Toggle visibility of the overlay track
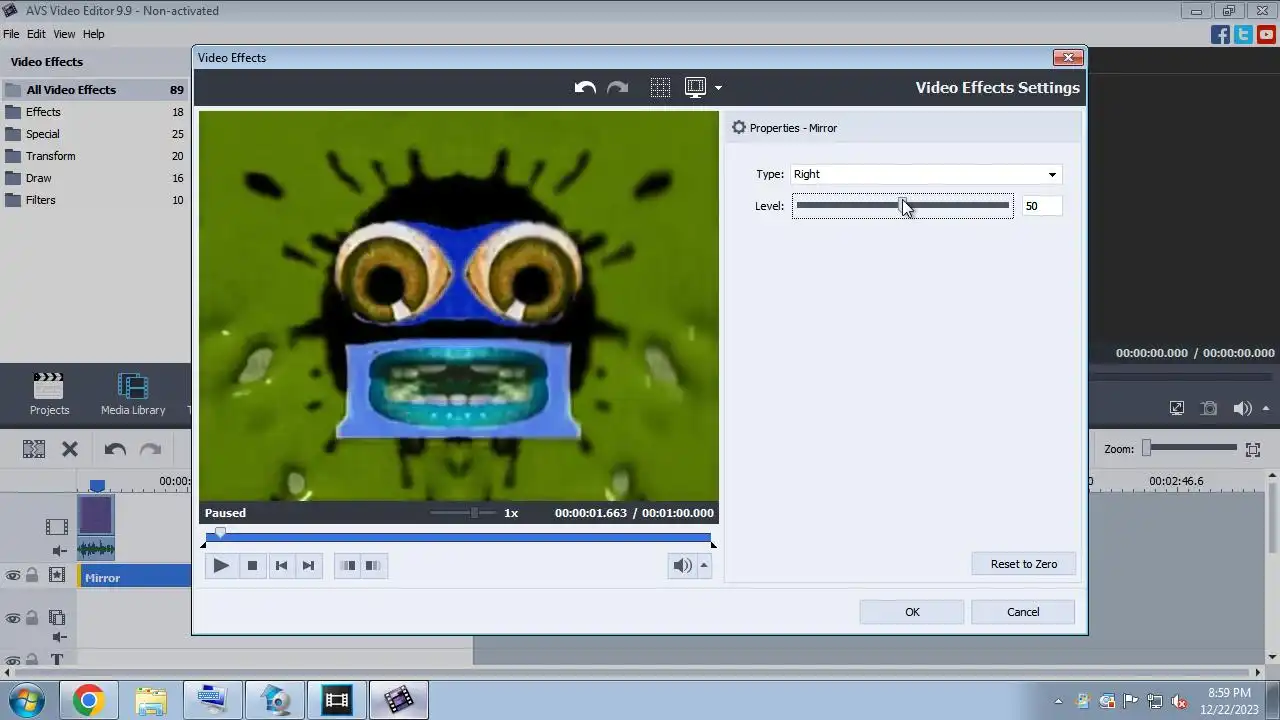 click(13, 619)
